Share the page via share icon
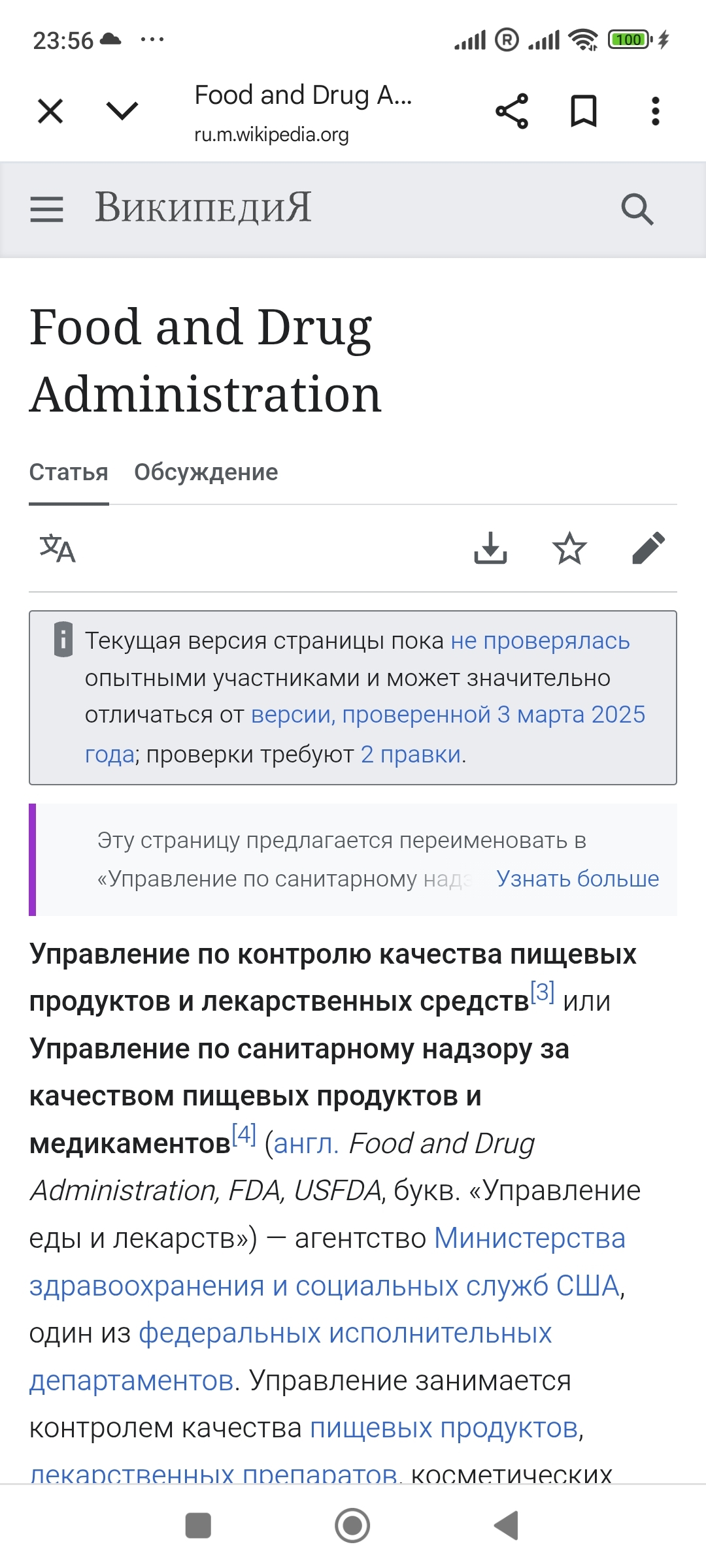Viewport: 706px width, 1568px height. click(512, 111)
